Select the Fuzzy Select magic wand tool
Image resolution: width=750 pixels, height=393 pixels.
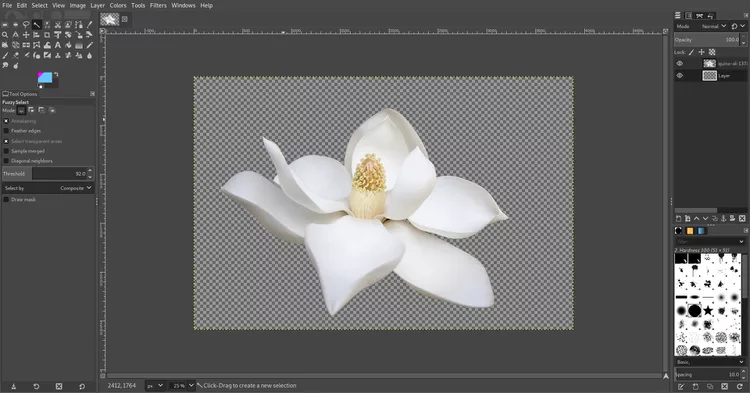click(36, 24)
